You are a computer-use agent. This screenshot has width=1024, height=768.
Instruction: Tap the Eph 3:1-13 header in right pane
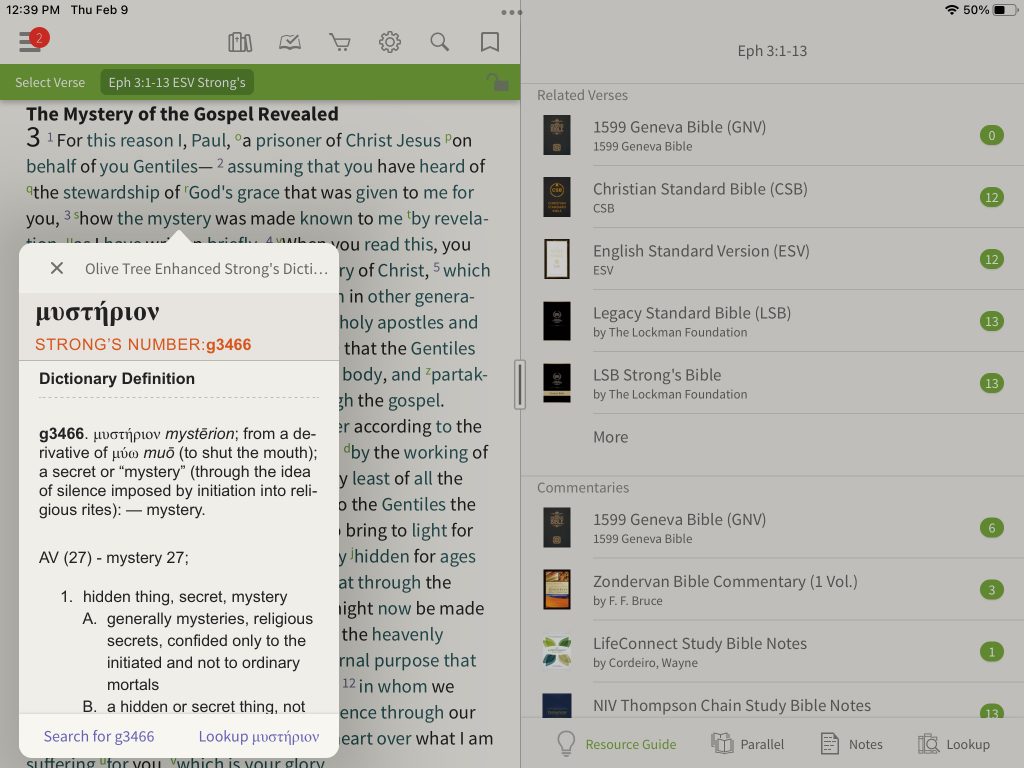(x=772, y=51)
